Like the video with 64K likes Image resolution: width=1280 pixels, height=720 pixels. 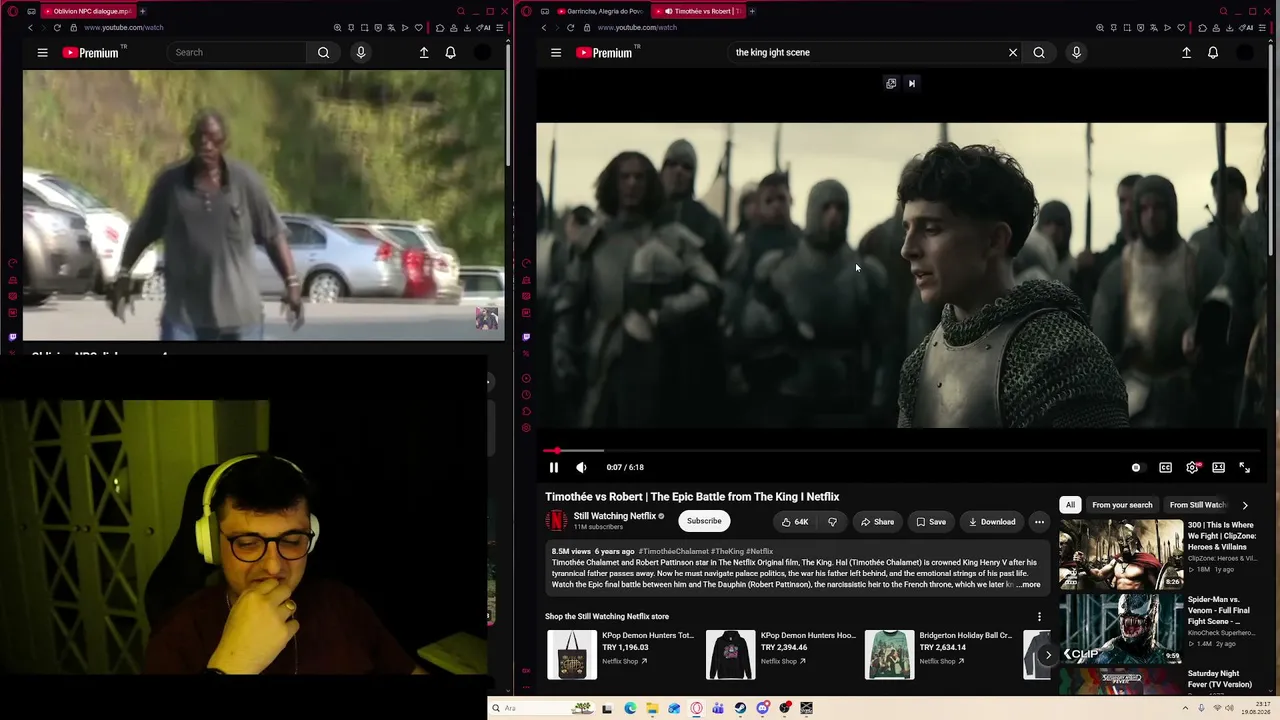795,521
